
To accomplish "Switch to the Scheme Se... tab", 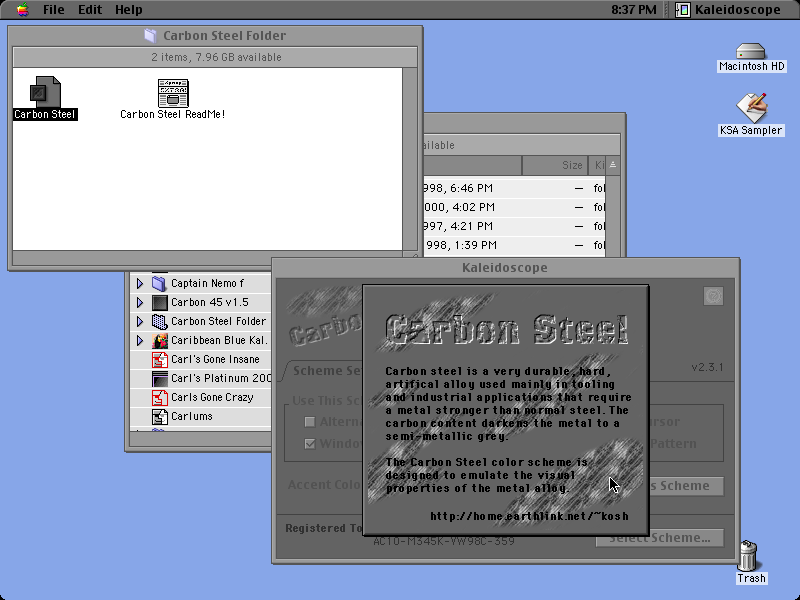I will (324, 370).
